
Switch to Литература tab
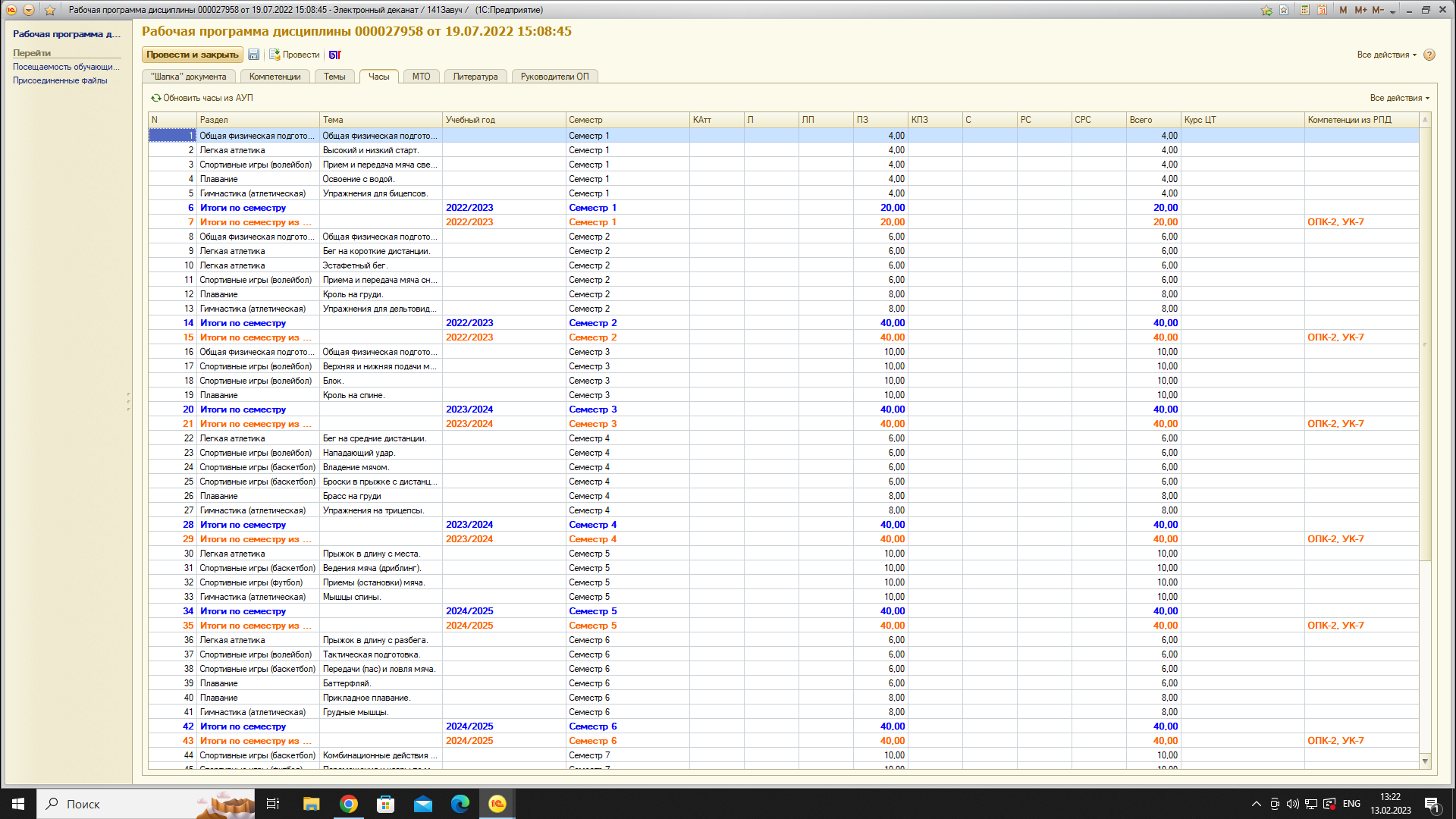475,77
